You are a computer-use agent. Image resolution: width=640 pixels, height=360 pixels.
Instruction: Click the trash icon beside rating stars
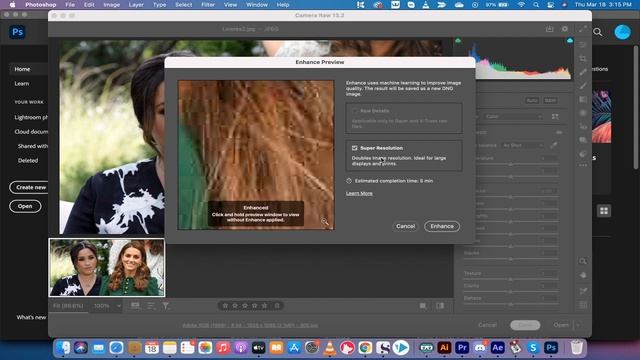click(277, 306)
